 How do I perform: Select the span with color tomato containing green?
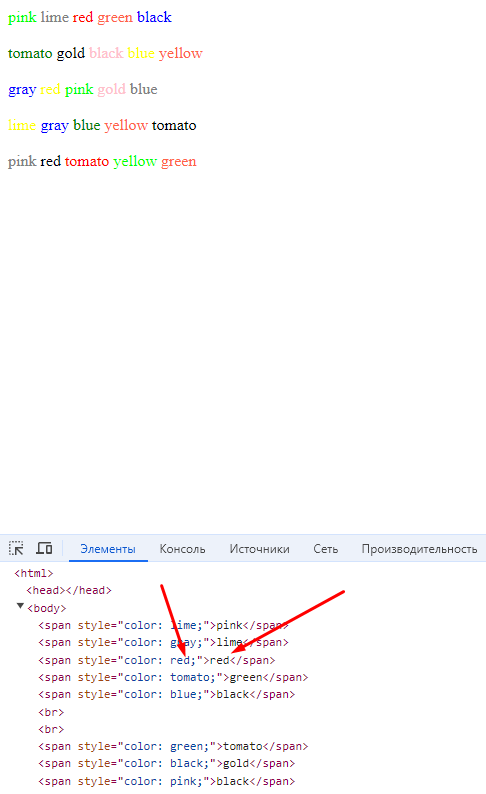[173, 678]
